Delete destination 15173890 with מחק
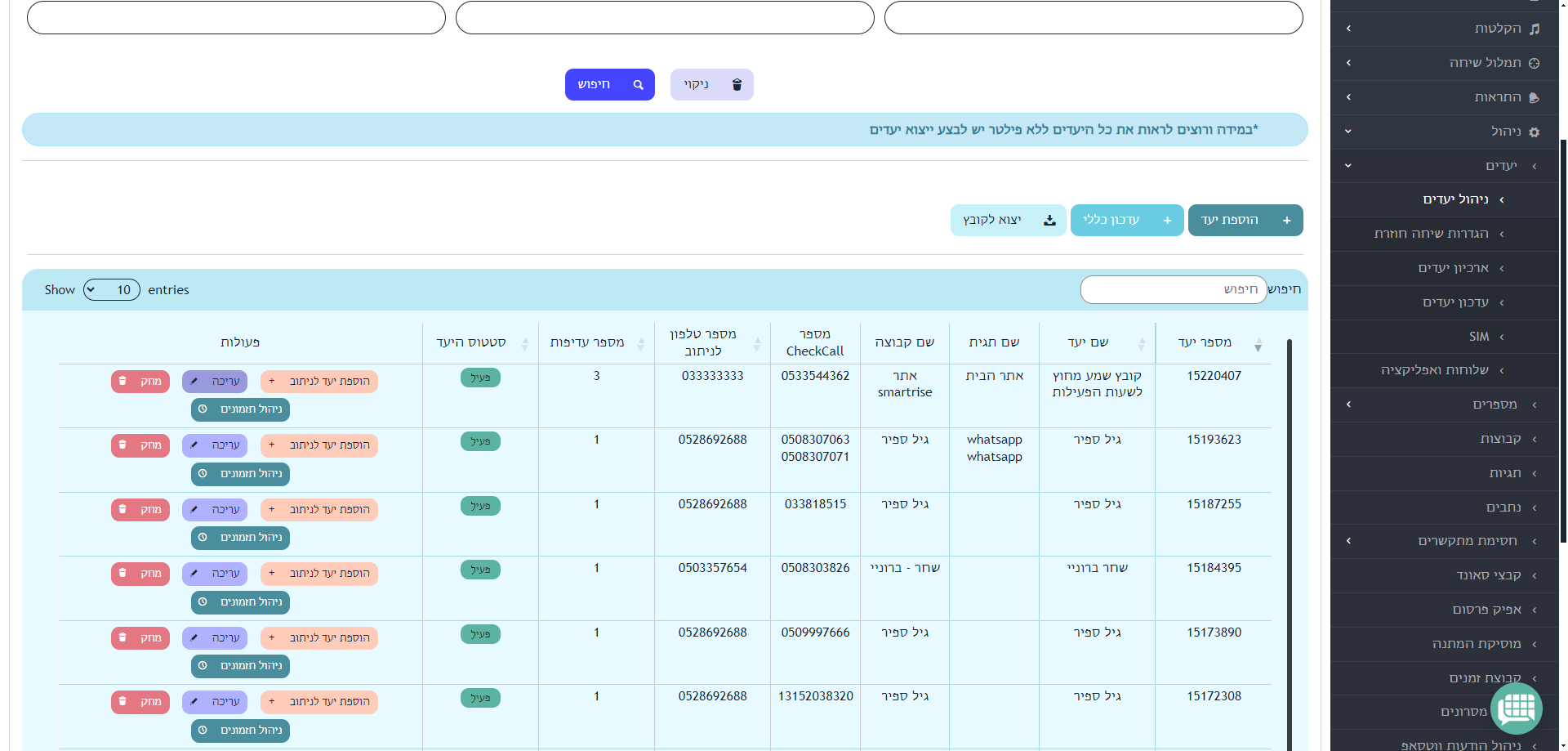Image resolution: width=1568 pixels, height=751 pixels. (x=140, y=638)
